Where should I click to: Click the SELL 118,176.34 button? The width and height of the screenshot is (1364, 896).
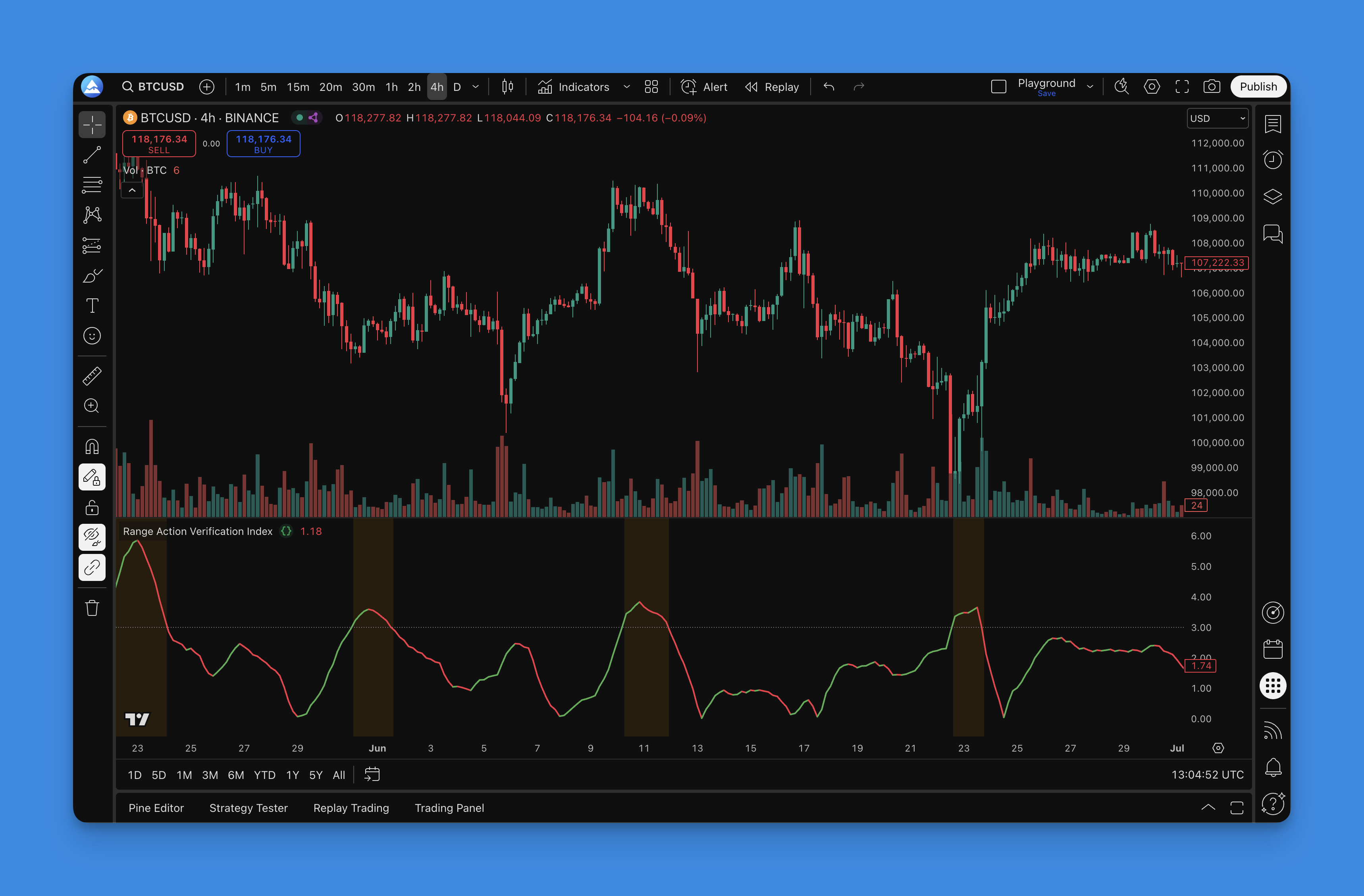pyautogui.click(x=159, y=144)
